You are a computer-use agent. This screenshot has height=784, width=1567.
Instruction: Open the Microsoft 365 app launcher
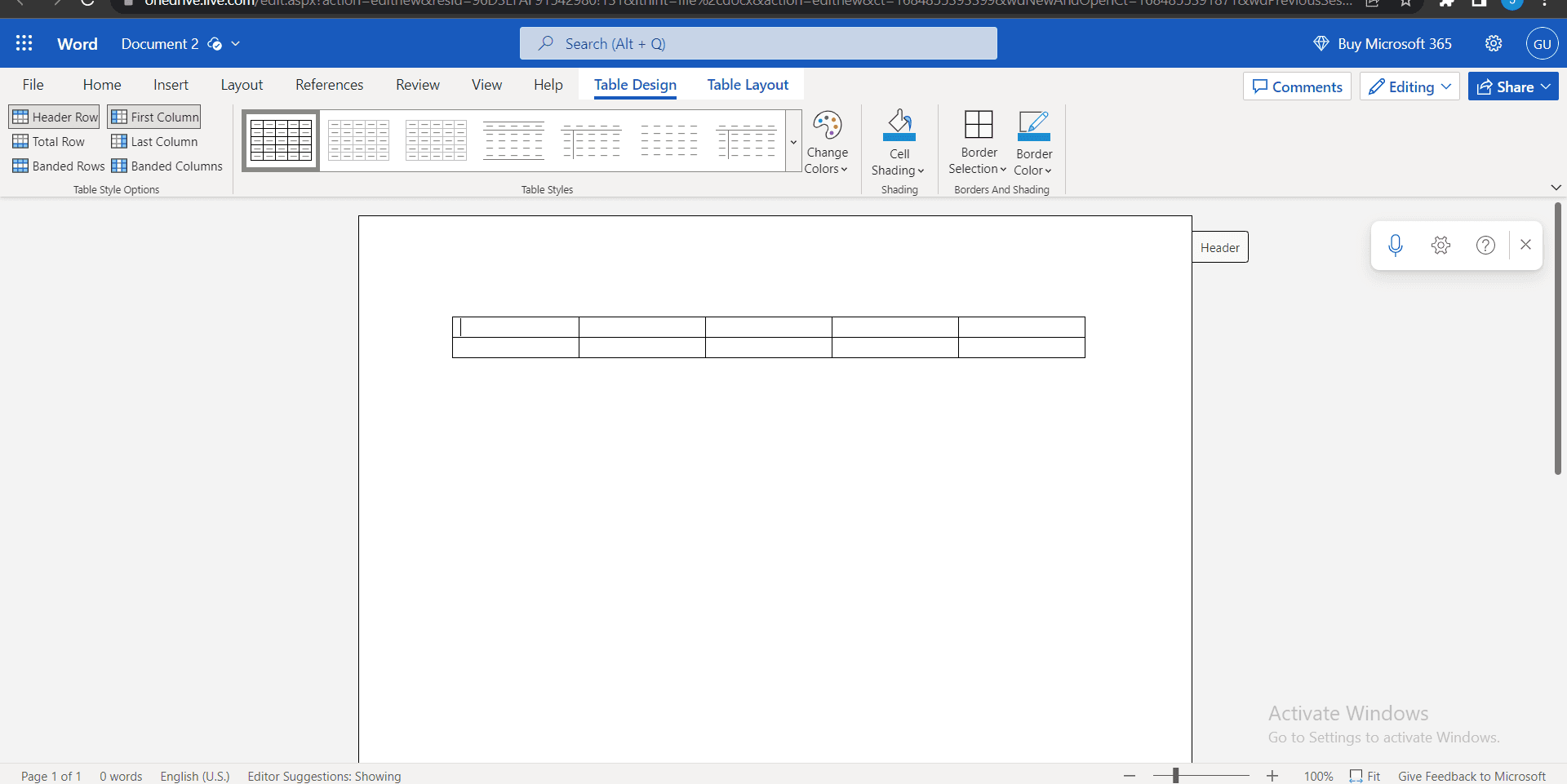[x=24, y=43]
